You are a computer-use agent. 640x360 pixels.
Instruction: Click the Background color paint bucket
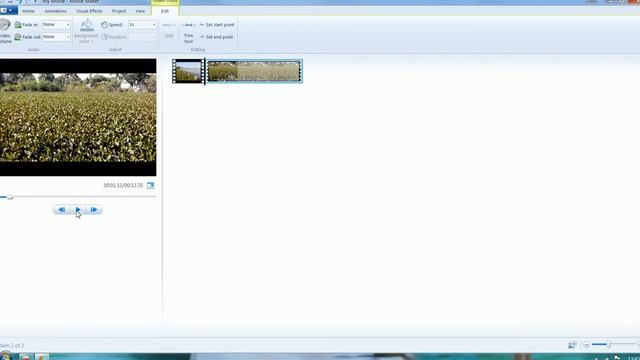pyautogui.click(x=87, y=25)
